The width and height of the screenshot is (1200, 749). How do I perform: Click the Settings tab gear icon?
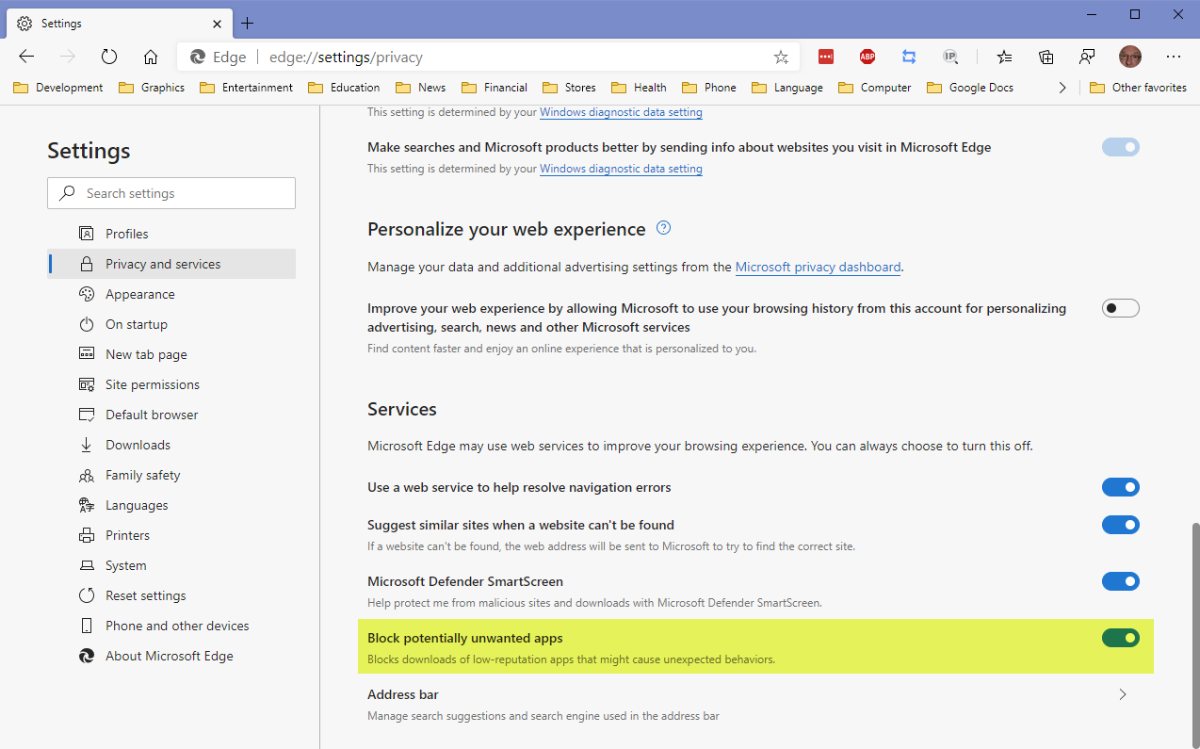coord(24,23)
